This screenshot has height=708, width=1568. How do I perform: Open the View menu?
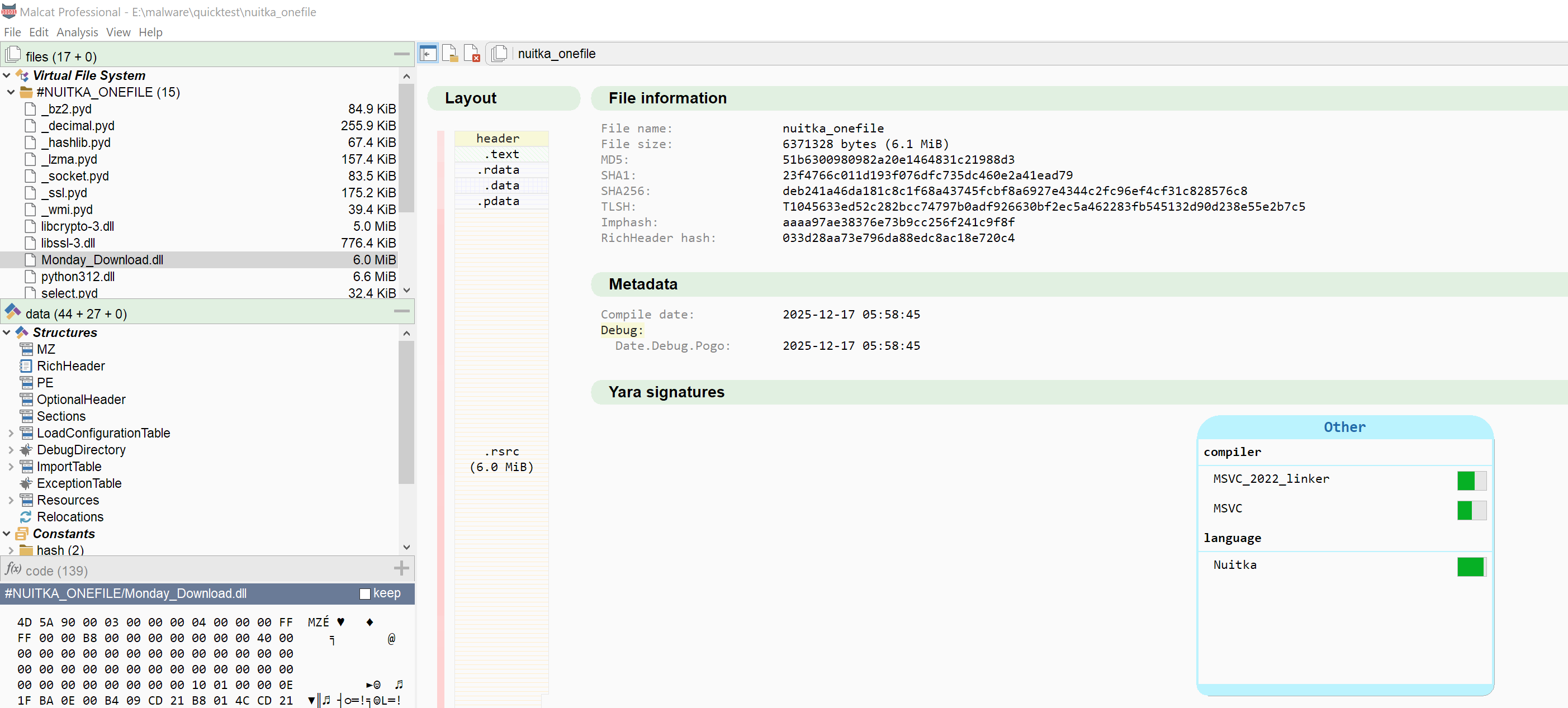118,32
